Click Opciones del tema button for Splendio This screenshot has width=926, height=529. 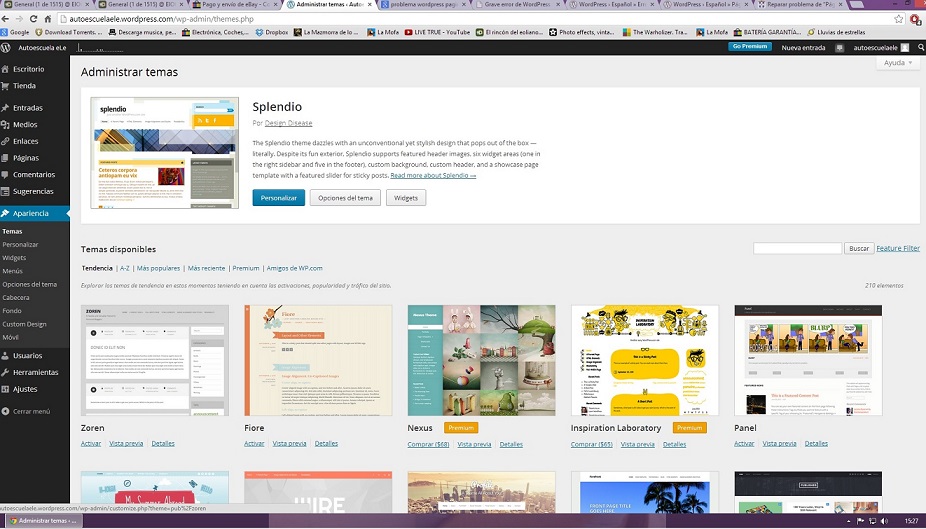click(345, 198)
